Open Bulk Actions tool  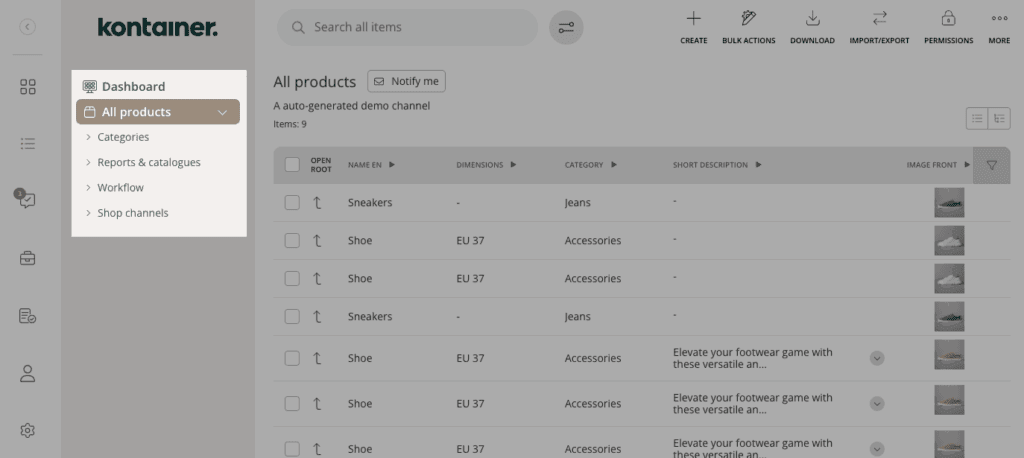click(748, 19)
